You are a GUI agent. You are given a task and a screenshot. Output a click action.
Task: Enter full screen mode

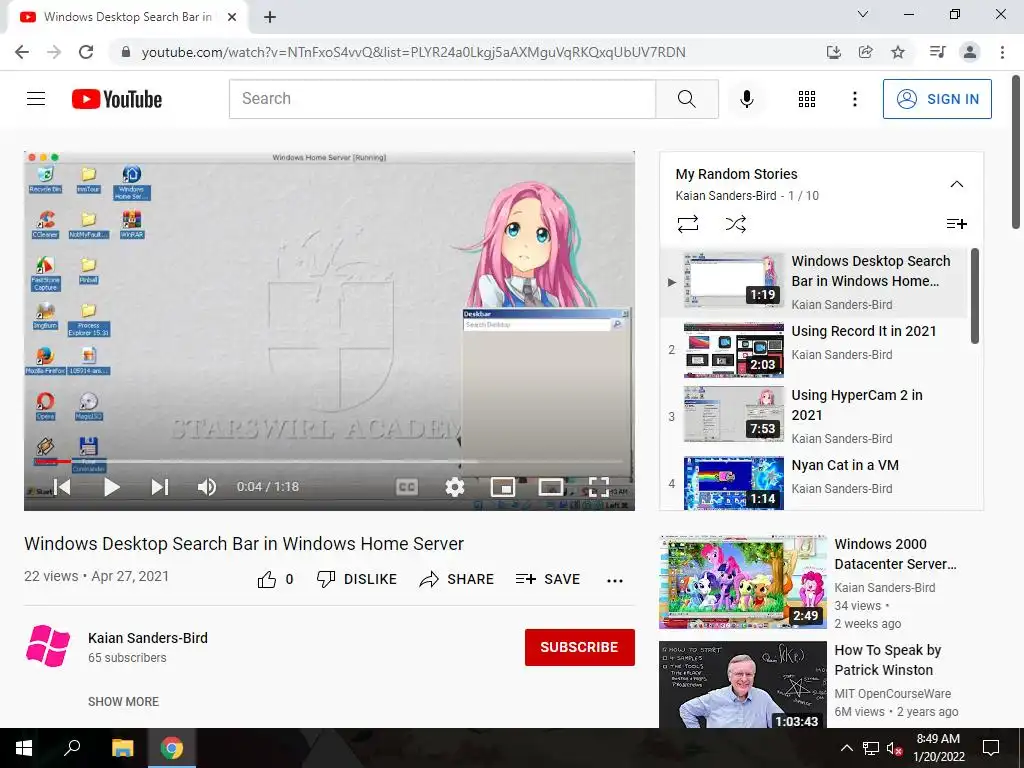click(598, 487)
